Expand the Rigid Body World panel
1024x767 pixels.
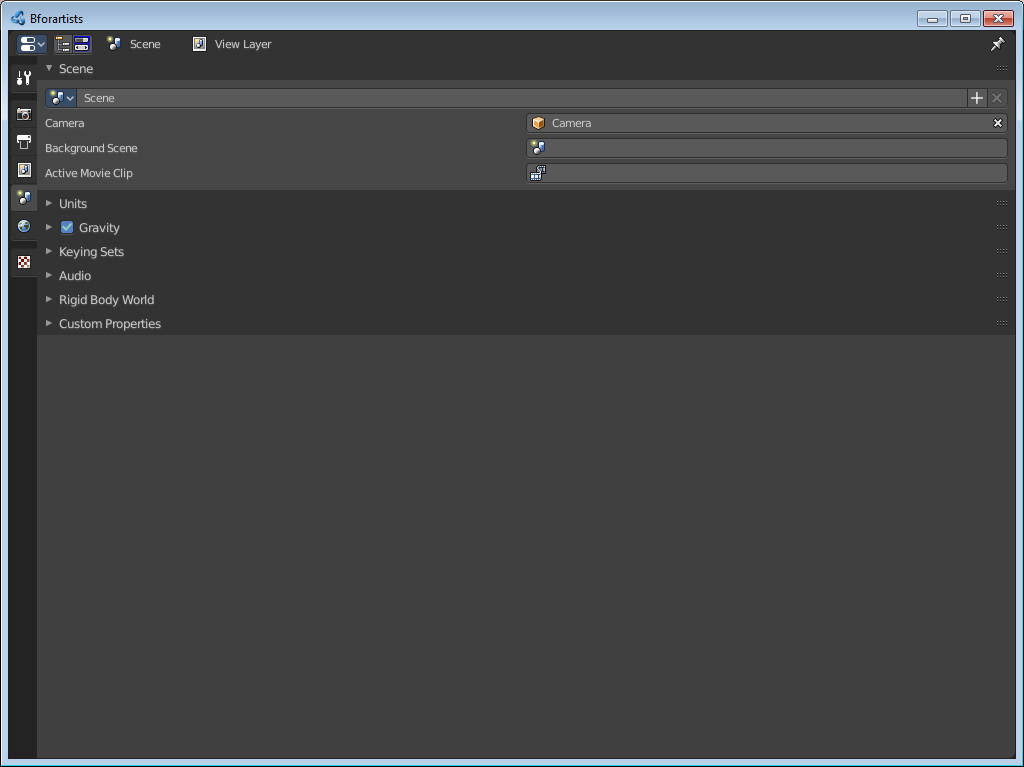49,299
